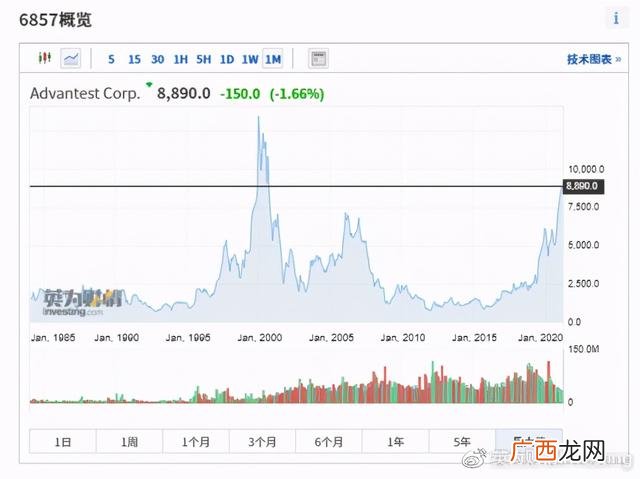This screenshot has height=479, width=640.
Task: Set interval to 5 minutes
Action: 111,59
